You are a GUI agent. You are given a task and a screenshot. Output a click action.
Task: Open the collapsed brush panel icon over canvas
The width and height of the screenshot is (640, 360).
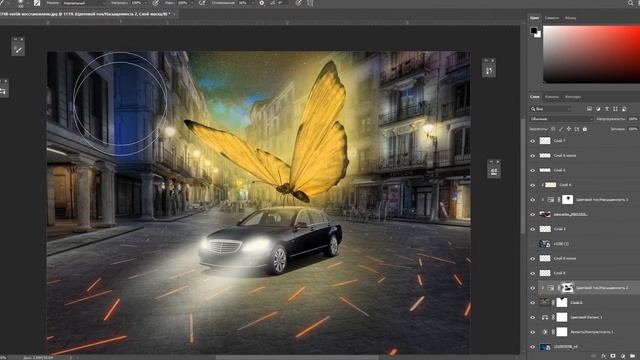tap(18, 50)
